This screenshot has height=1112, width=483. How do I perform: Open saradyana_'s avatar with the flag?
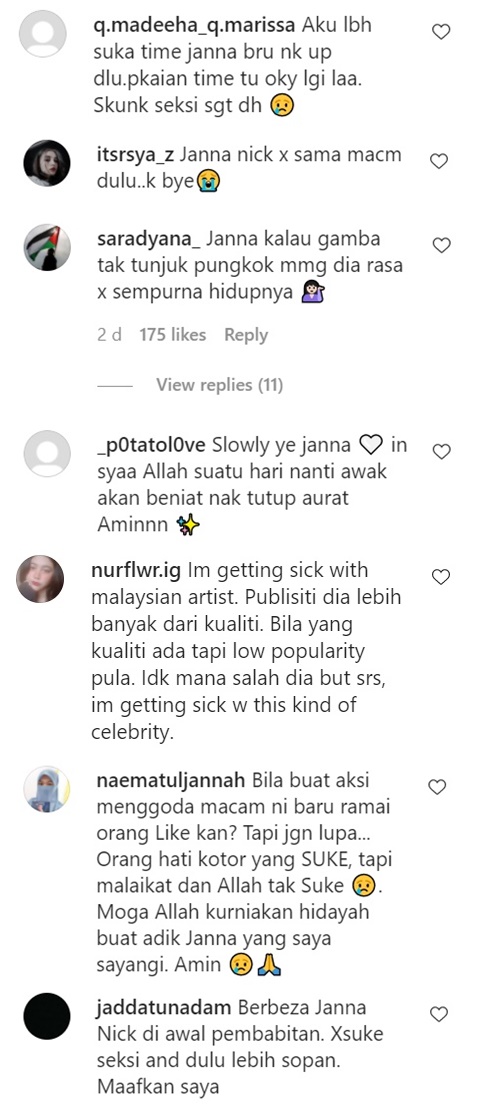tap(47, 248)
